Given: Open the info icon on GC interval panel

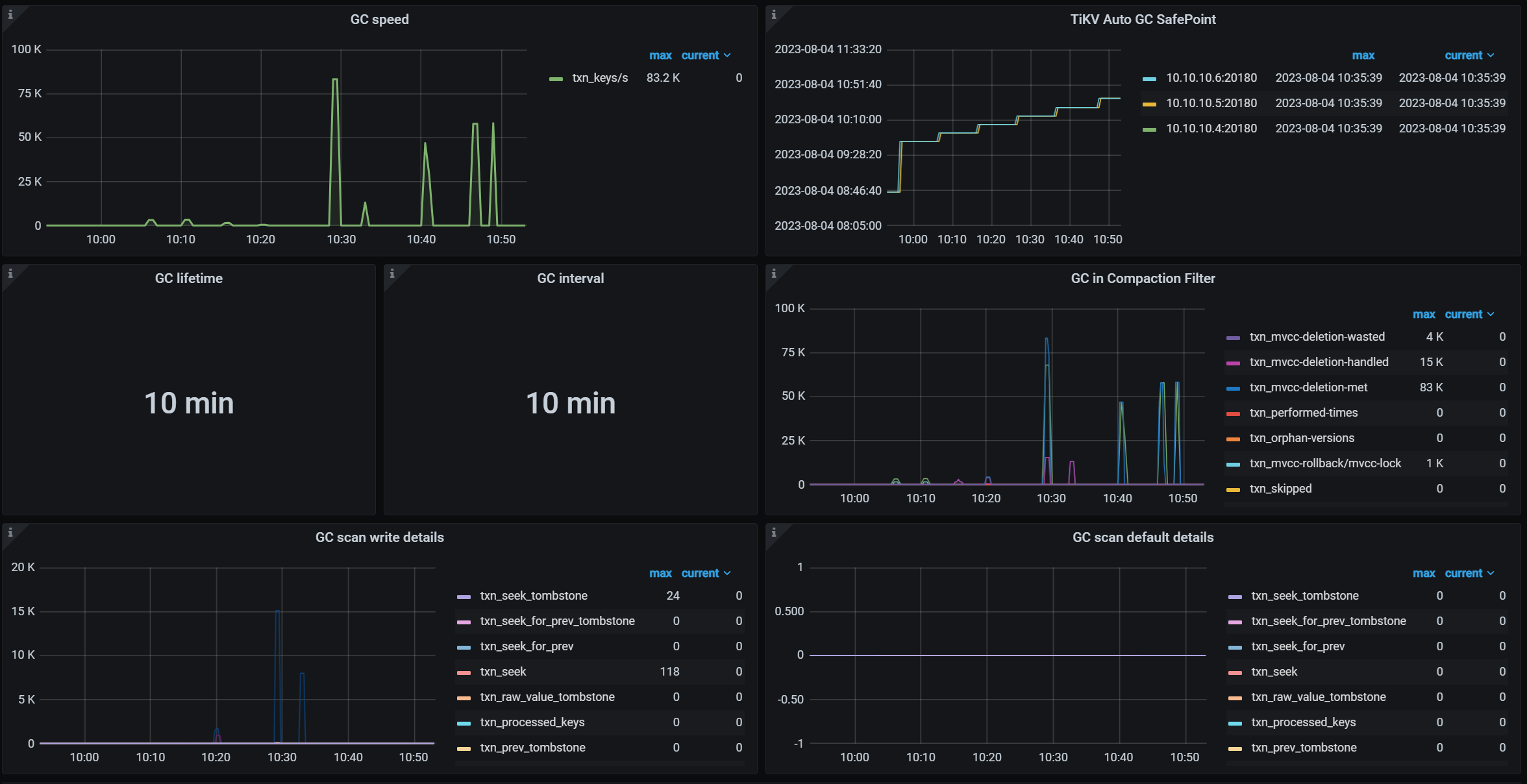Looking at the screenshot, I should point(391,273).
